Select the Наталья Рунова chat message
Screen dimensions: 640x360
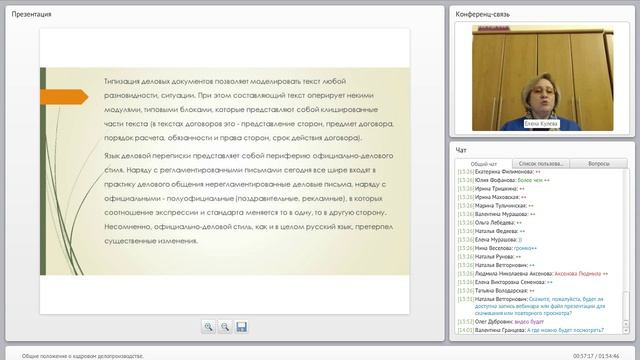pos(489,257)
